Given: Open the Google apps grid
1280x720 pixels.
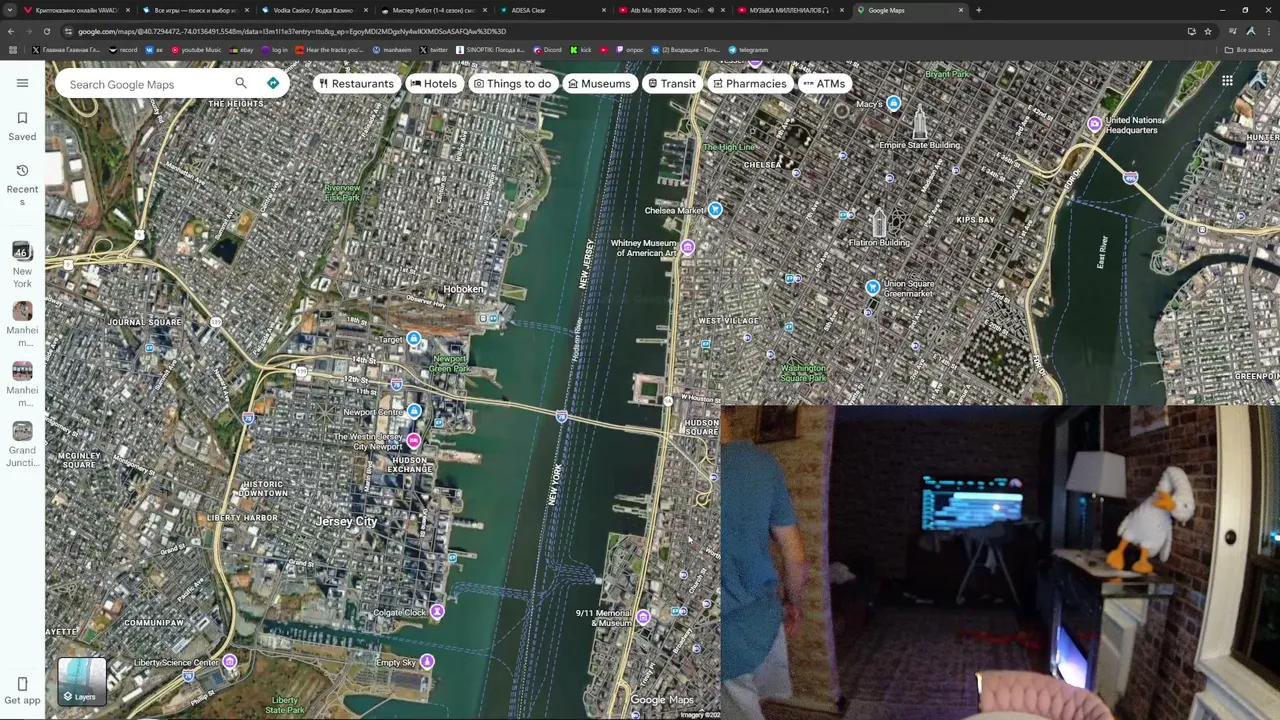Looking at the screenshot, I should [1227, 81].
